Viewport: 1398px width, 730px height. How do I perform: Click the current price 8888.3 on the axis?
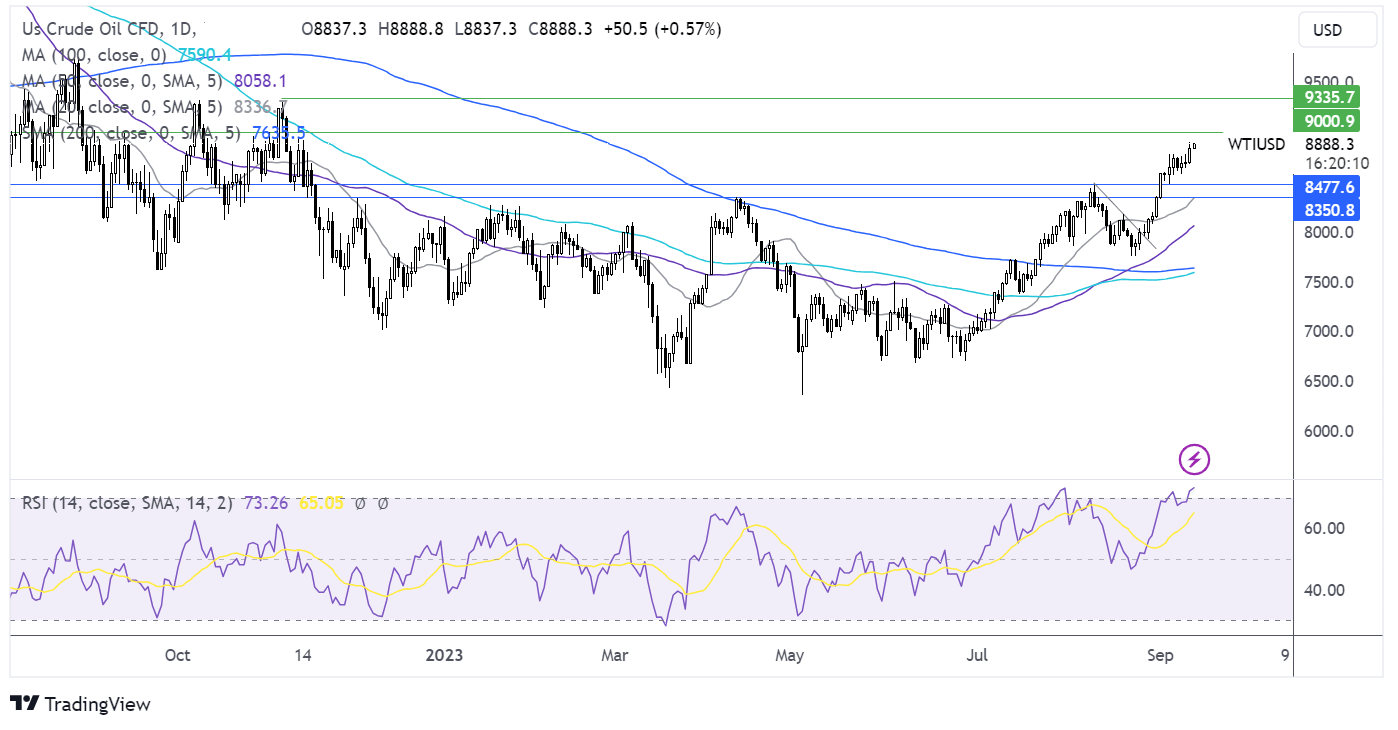pos(1329,144)
